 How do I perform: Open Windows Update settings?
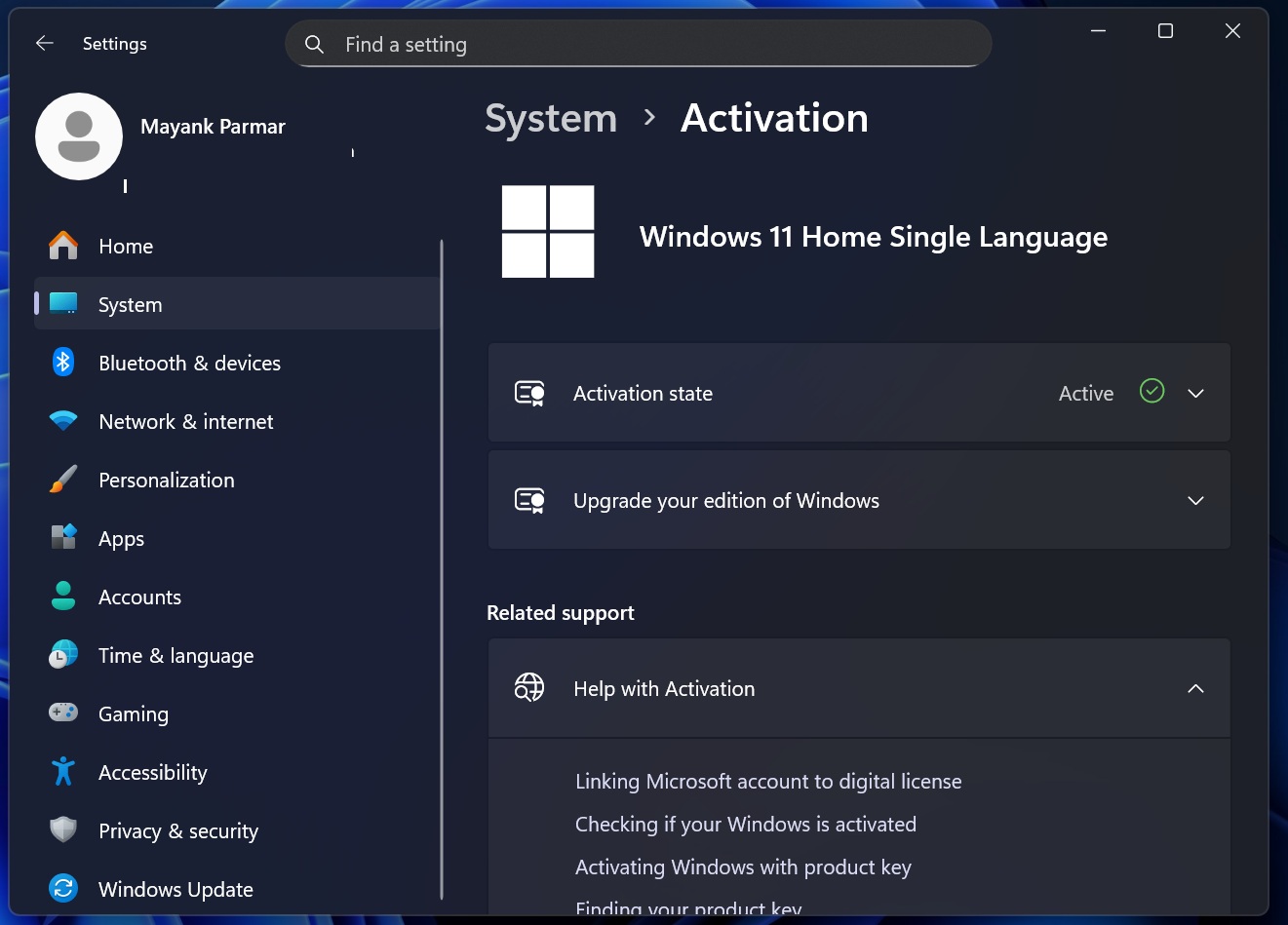pos(176,889)
